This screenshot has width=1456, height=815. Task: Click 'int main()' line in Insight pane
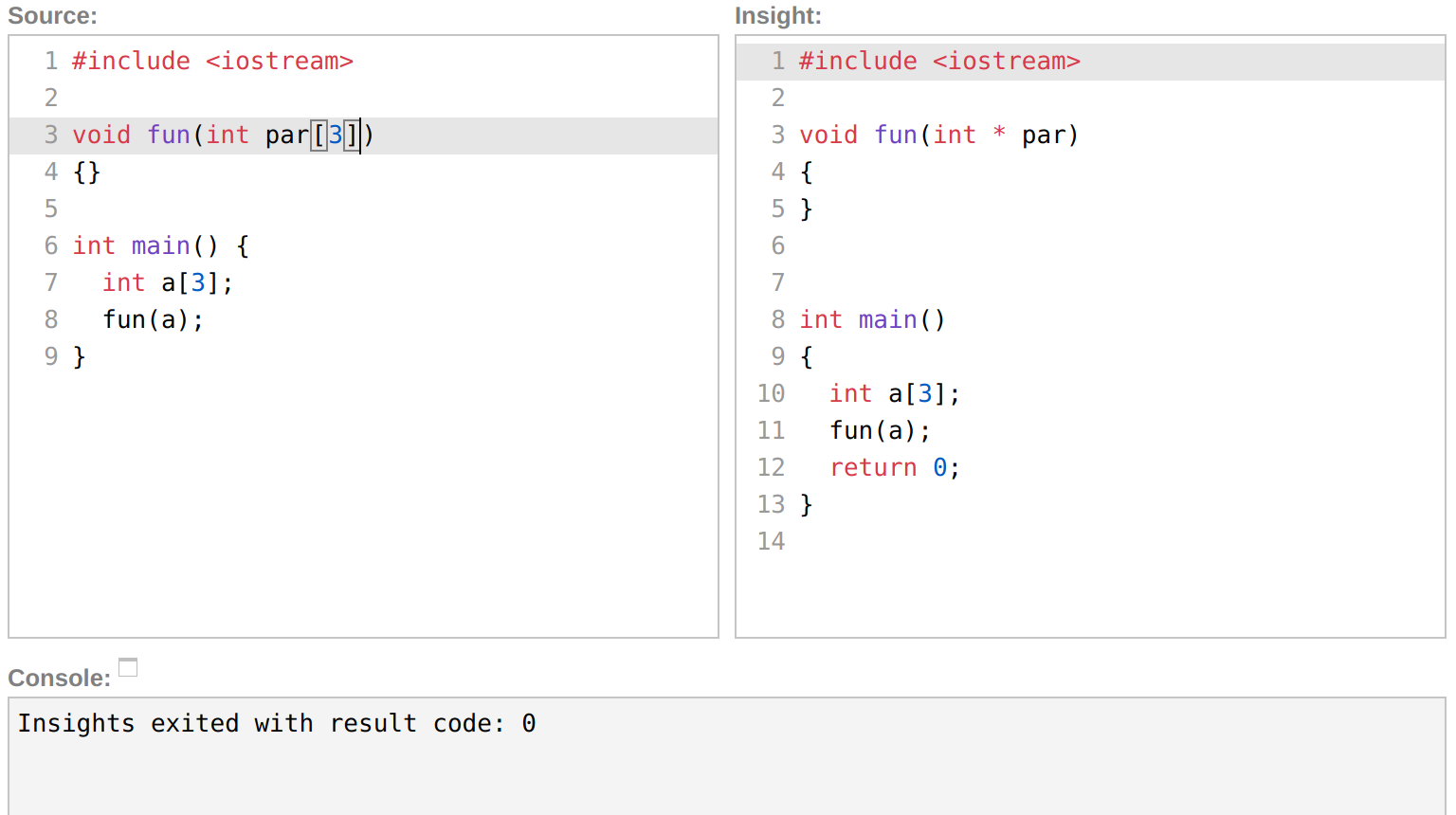coord(872,320)
